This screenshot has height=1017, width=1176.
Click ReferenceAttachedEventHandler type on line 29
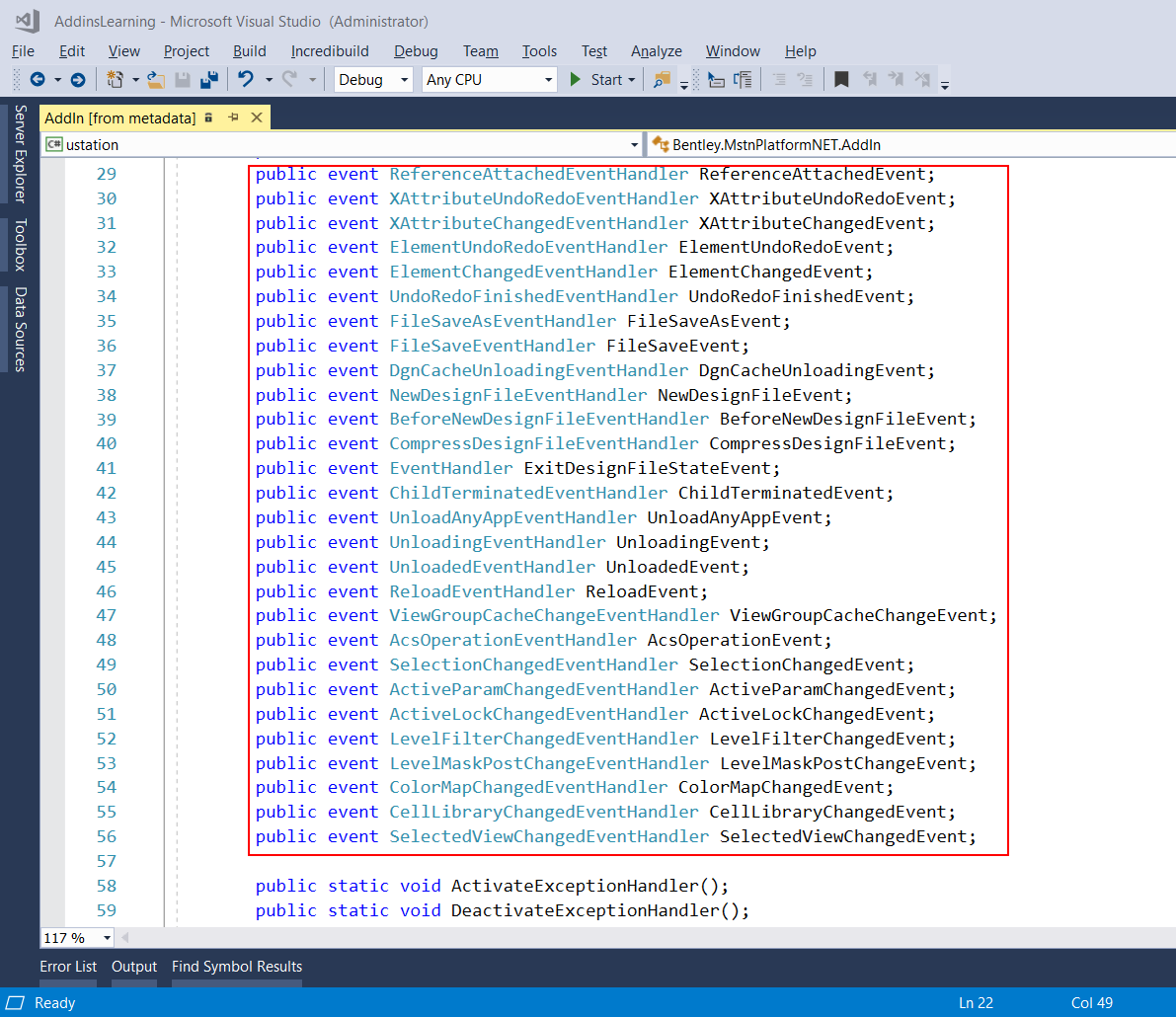click(538, 174)
